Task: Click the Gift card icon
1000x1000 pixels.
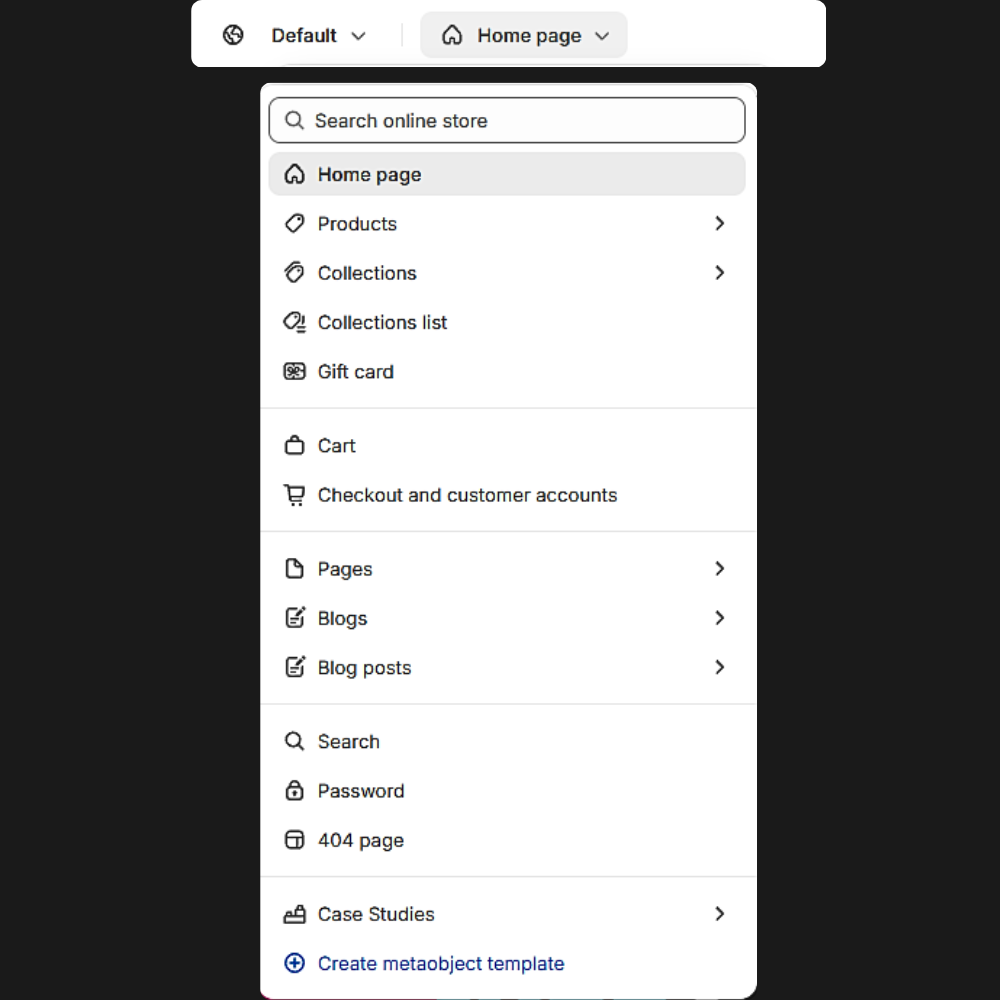Action: 294,372
